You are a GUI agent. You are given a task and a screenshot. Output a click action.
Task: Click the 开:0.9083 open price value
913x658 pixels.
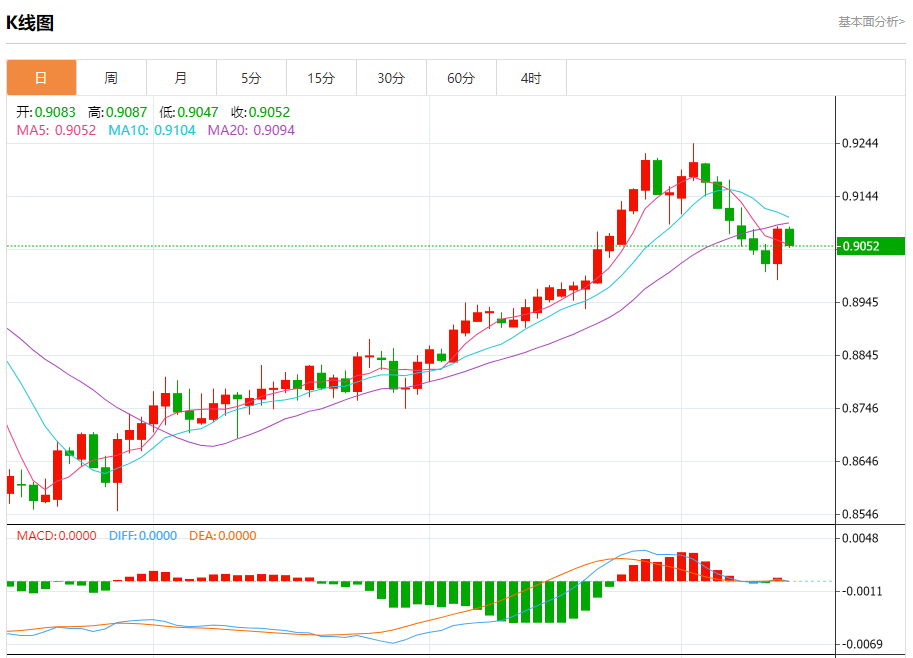46,112
